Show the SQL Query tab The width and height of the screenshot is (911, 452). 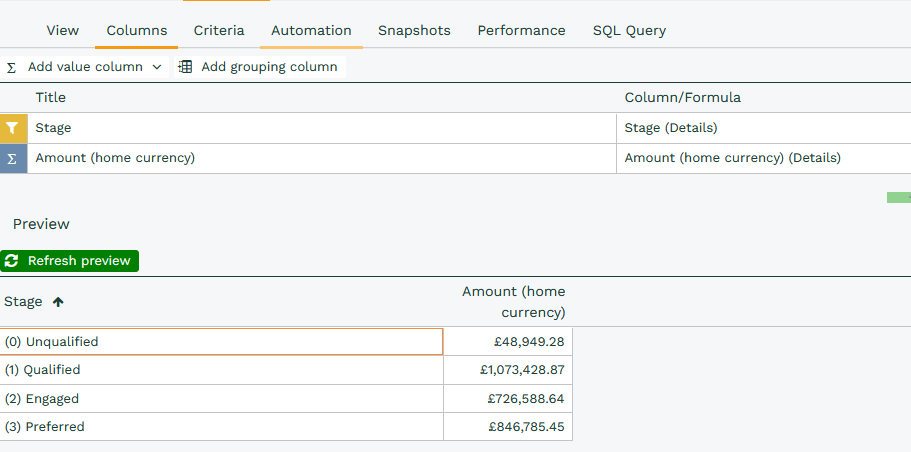[x=629, y=31]
